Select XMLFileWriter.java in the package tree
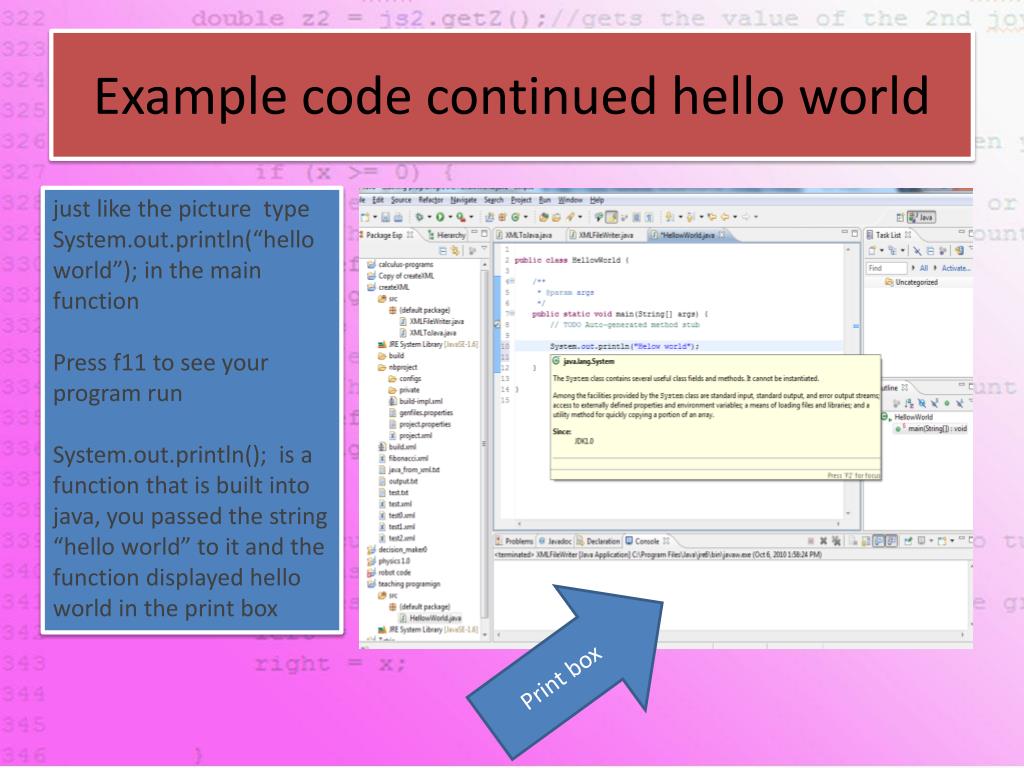Image resolution: width=1024 pixels, height=768 pixels. coord(432,321)
